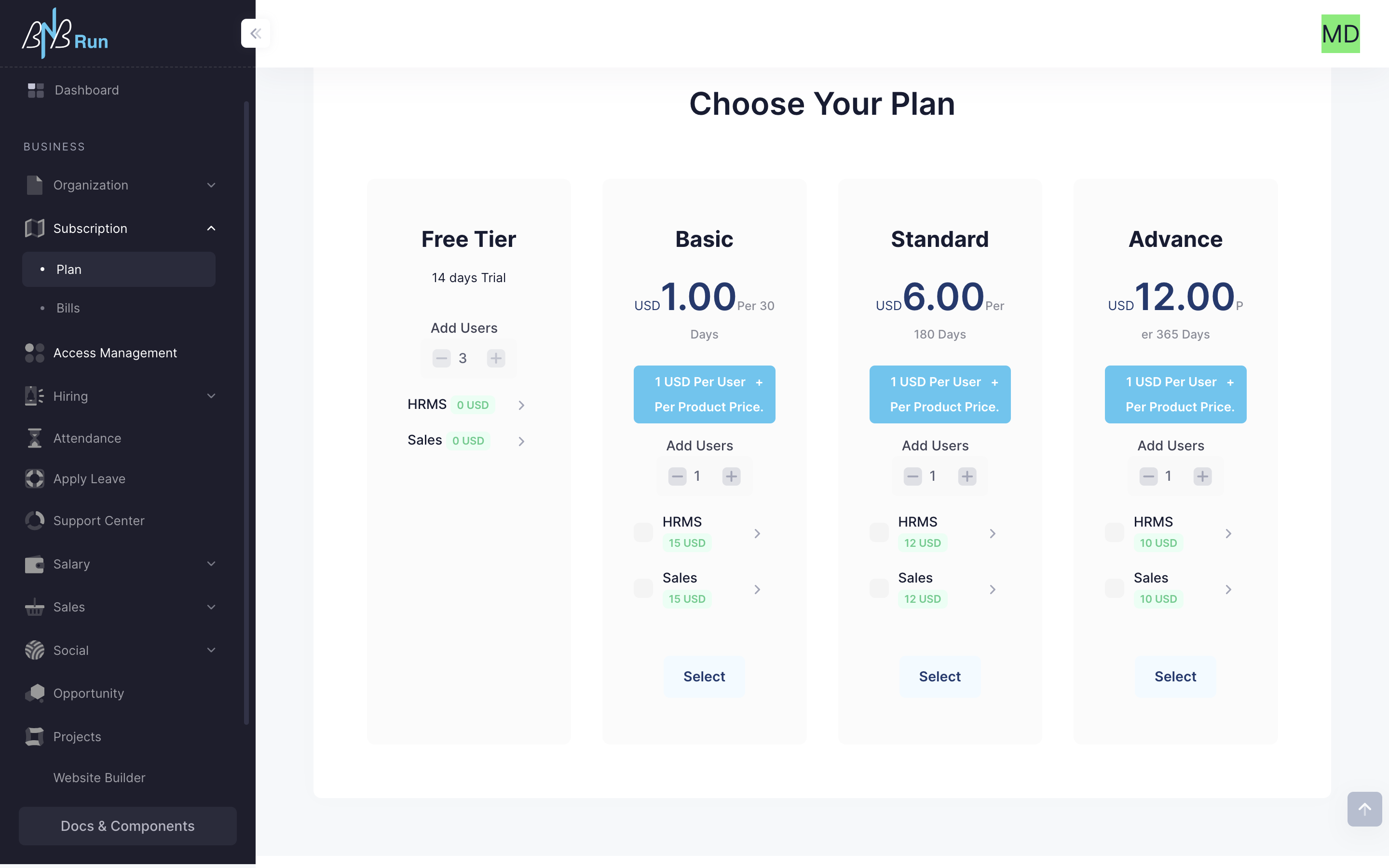The image size is (1389, 868).
Task: Select the Basic plan
Action: click(x=704, y=676)
